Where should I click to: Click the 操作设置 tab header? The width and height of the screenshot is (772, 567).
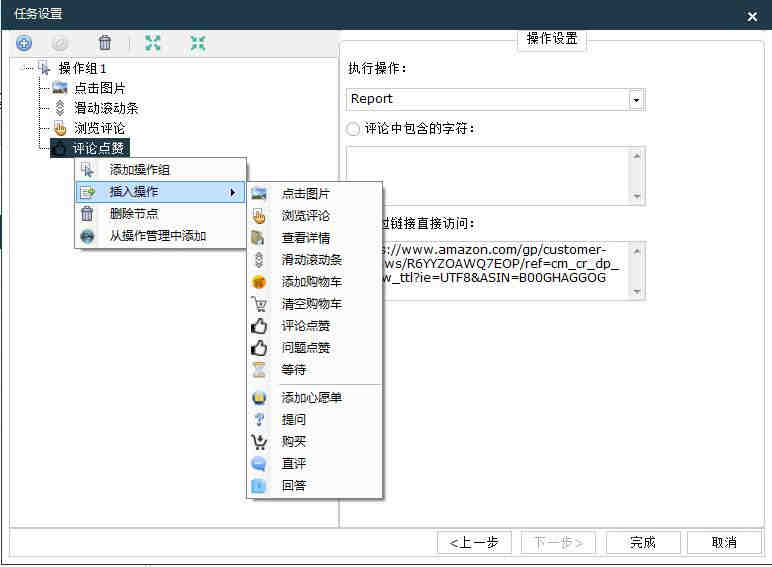pos(552,38)
